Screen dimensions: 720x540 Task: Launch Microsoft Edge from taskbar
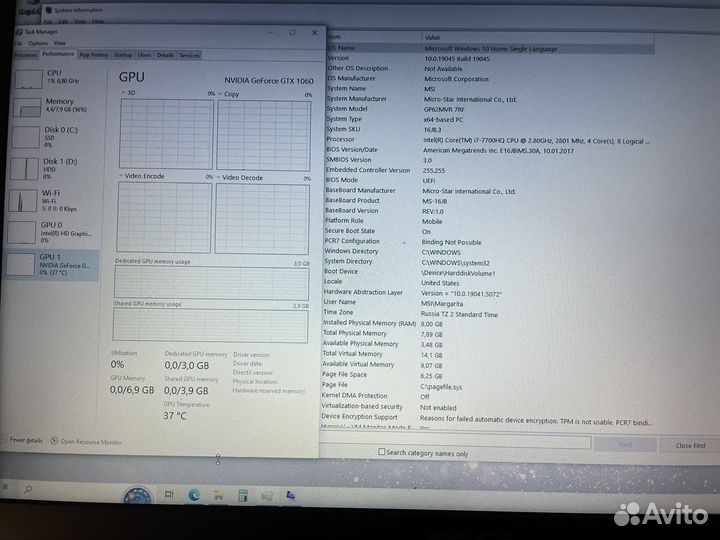pyautogui.click(x=194, y=495)
